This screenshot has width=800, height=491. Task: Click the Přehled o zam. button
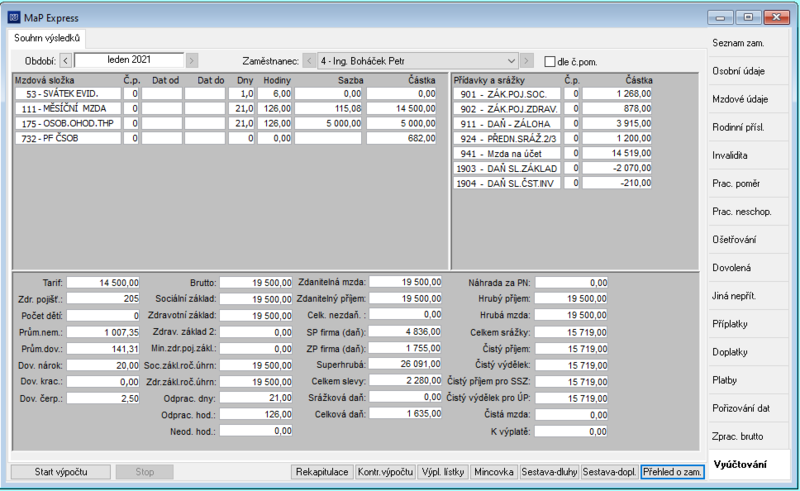point(672,472)
